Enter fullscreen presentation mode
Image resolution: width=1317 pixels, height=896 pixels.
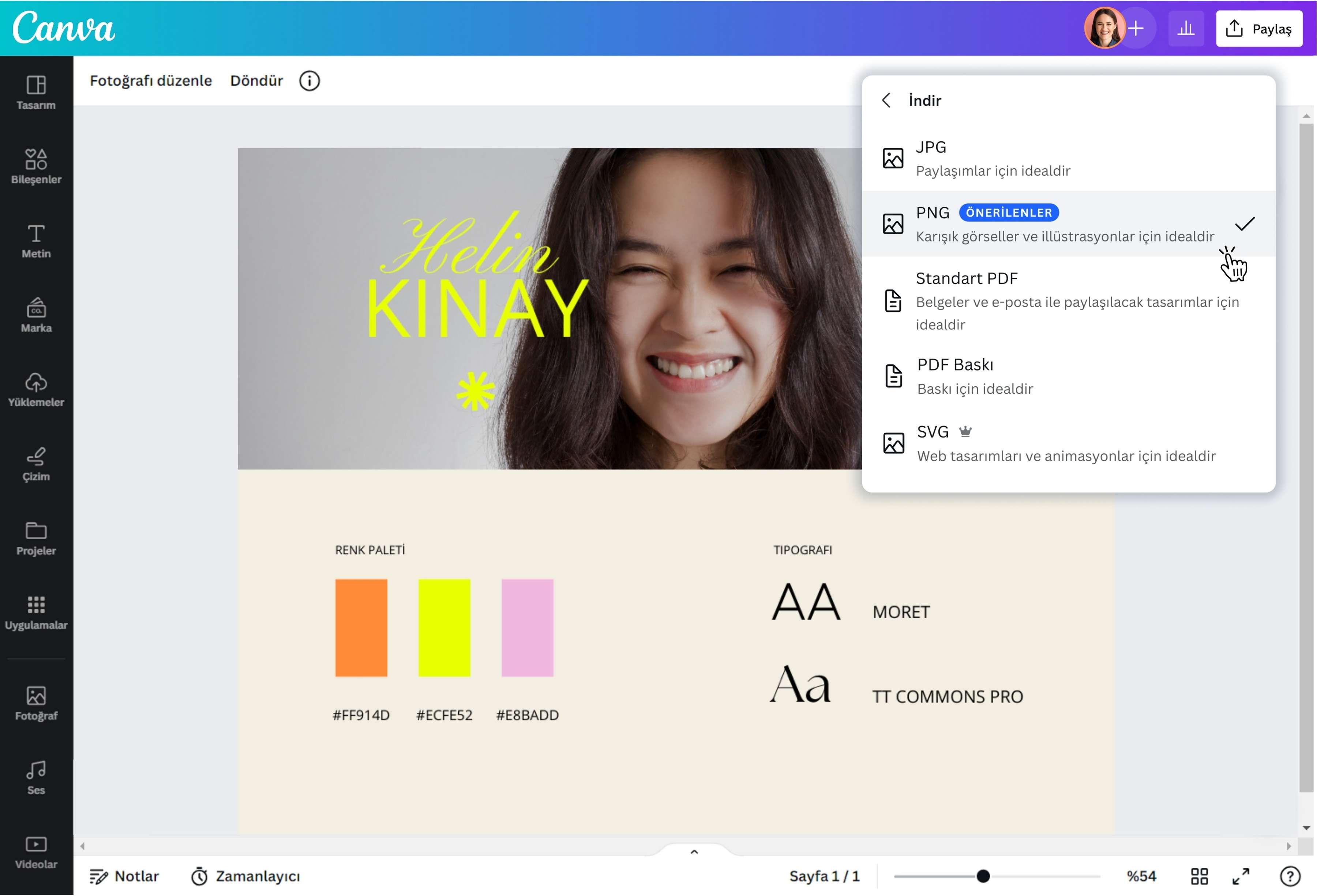coord(1241,876)
